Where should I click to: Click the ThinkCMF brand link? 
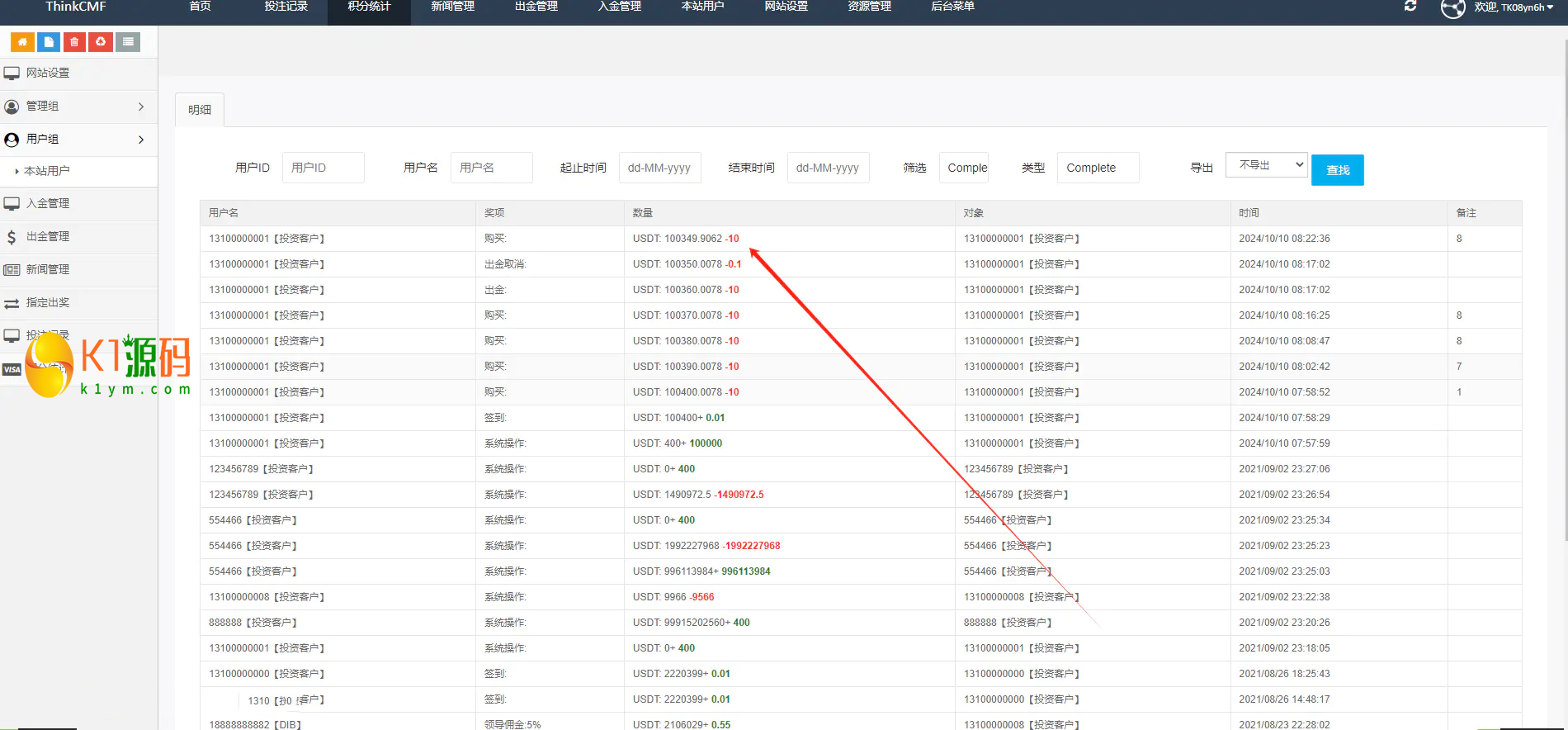point(76,7)
